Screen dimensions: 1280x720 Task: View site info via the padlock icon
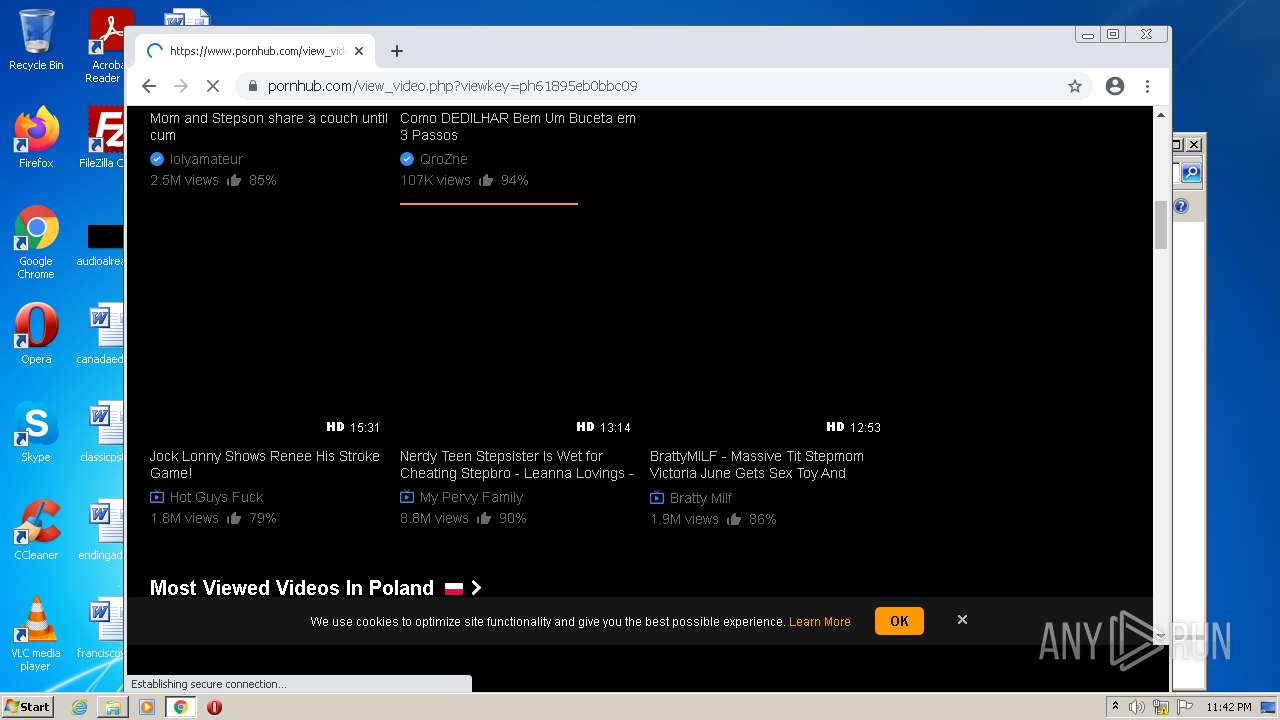[253, 86]
